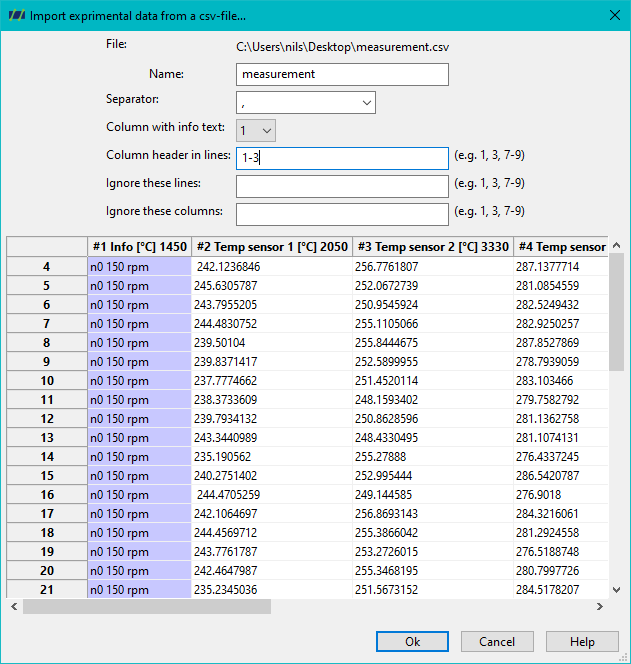The width and height of the screenshot is (631, 664).
Task: Select the #1 Info column header
Action: (x=139, y=246)
